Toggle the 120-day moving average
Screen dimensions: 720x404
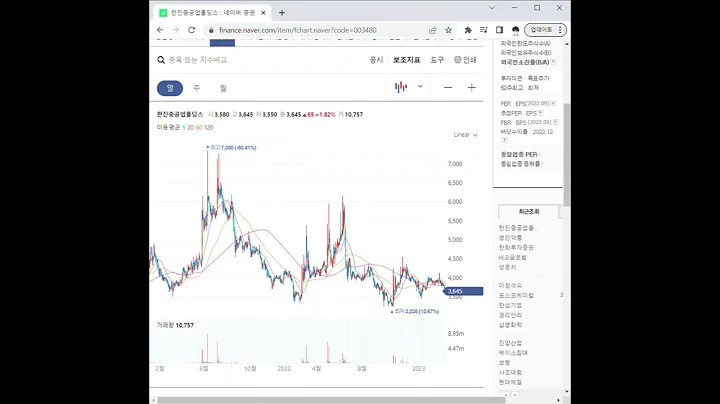coord(208,128)
